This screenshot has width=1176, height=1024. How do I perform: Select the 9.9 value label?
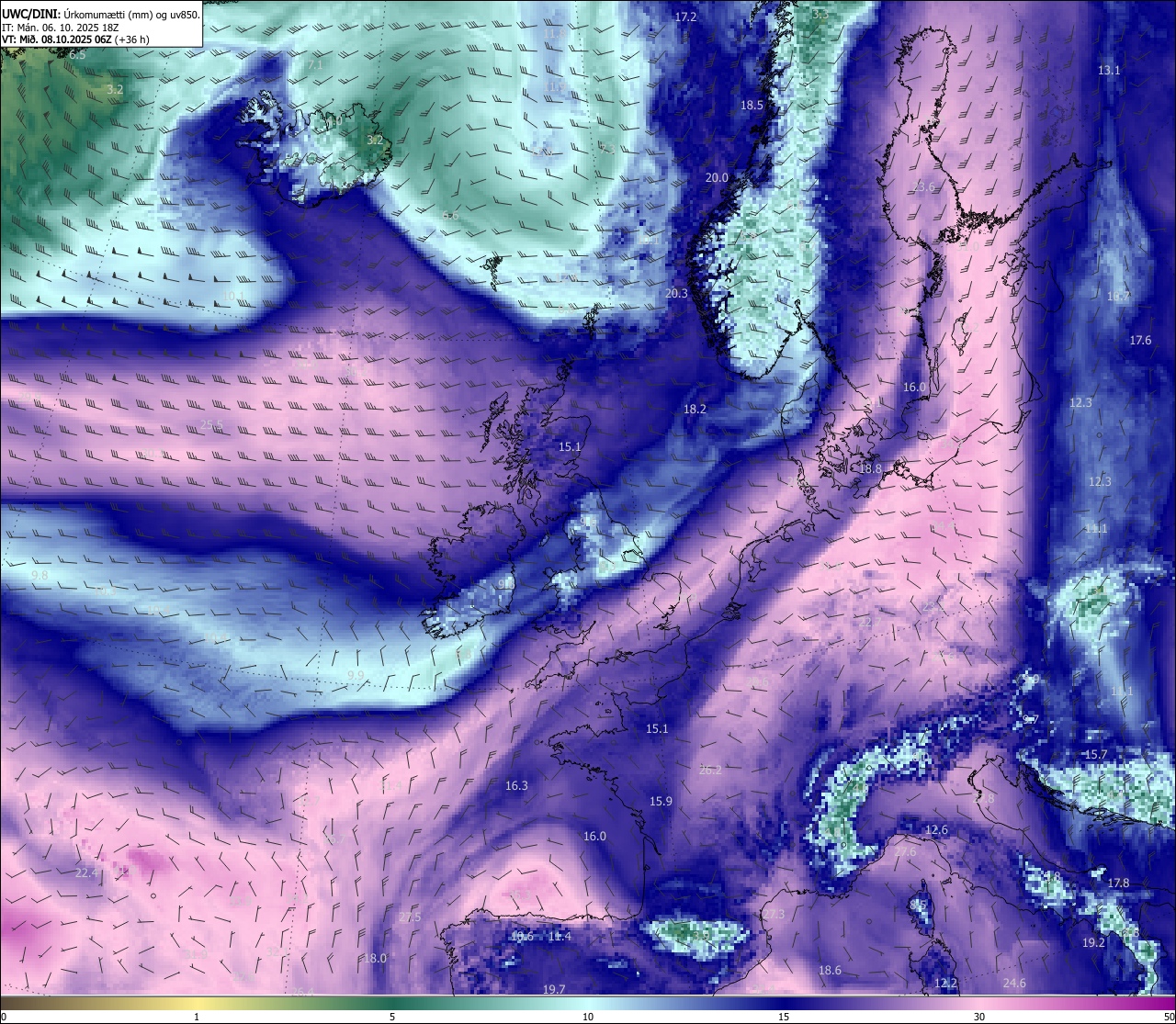tap(356, 676)
